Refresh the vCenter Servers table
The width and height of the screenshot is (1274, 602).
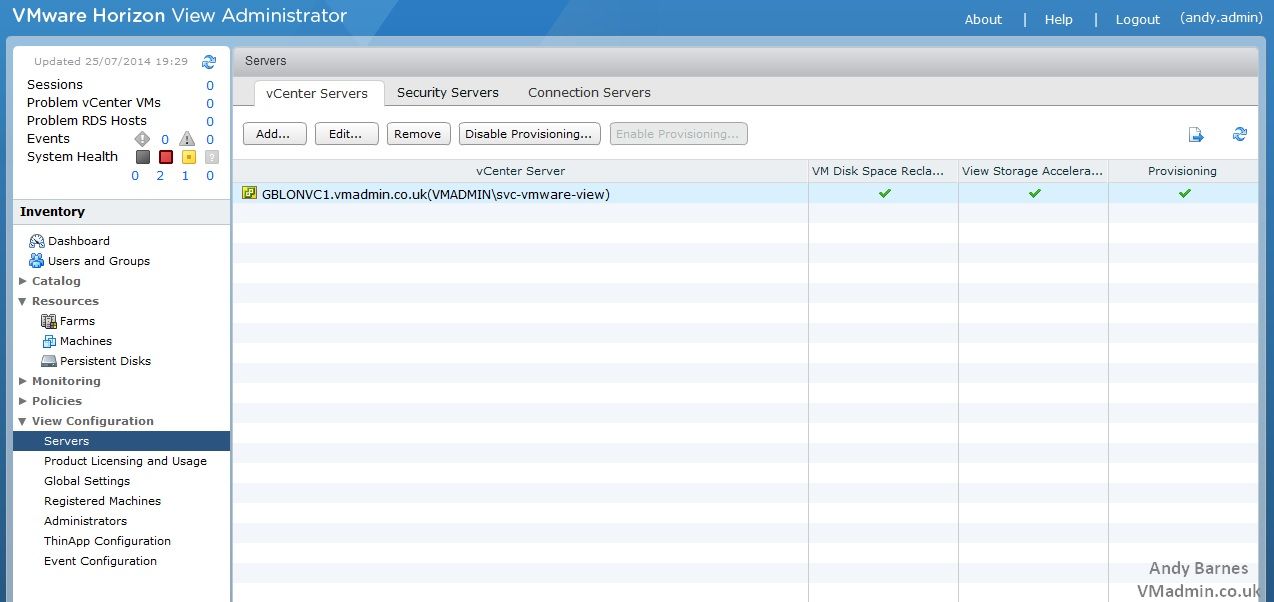pyautogui.click(x=1240, y=134)
